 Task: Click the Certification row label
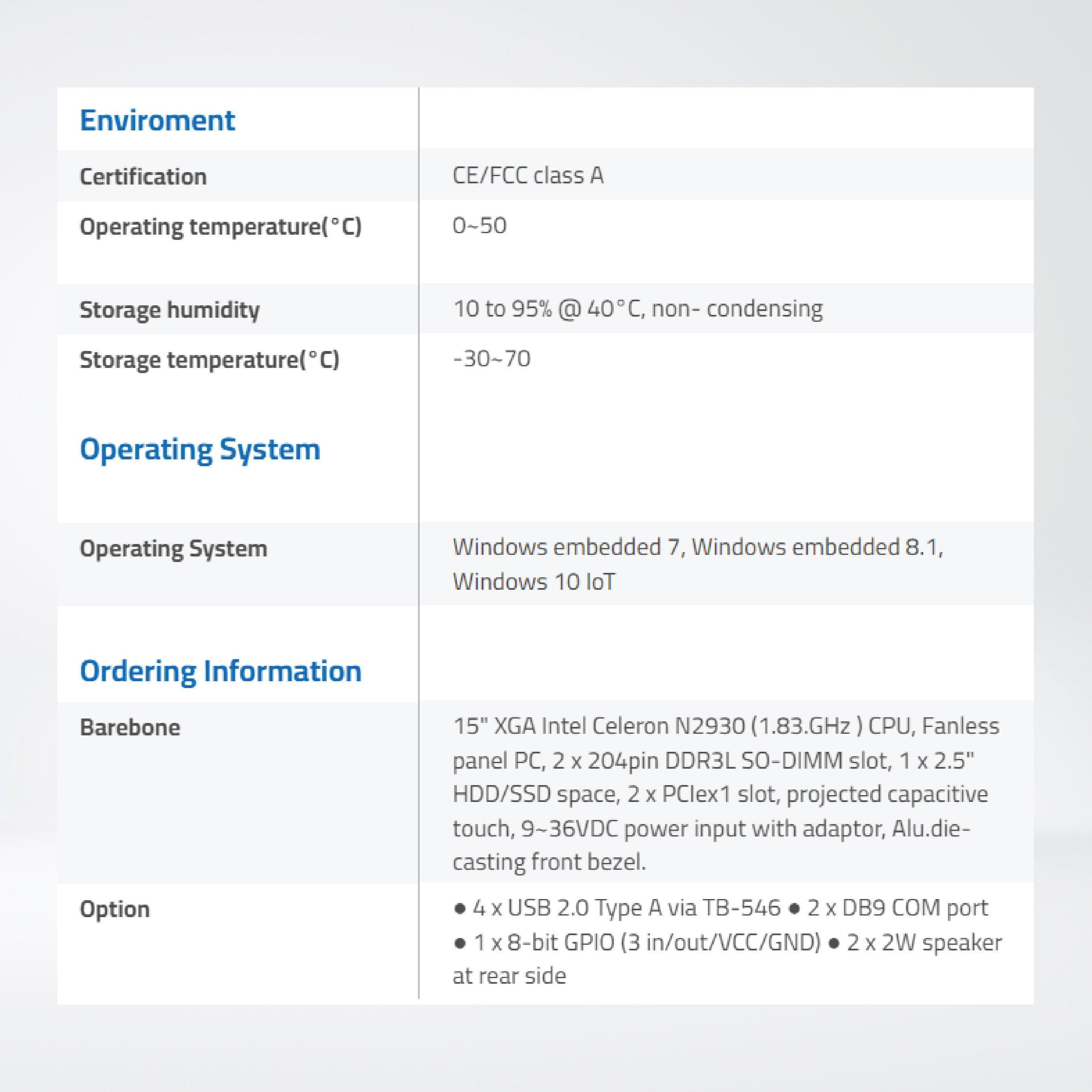(143, 177)
